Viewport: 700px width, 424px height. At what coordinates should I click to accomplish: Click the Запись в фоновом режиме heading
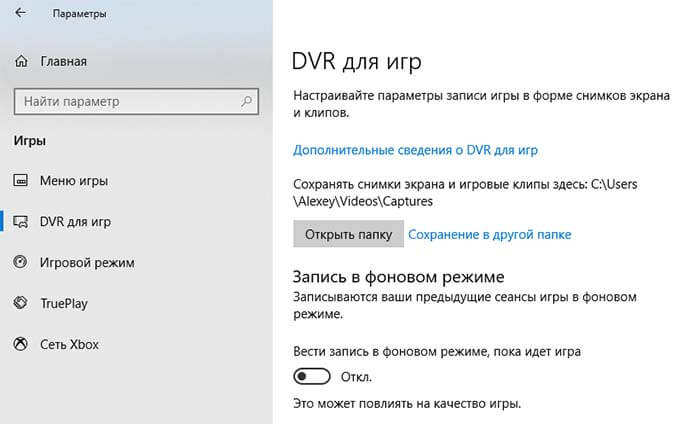pyautogui.click(x=398, y=277)
